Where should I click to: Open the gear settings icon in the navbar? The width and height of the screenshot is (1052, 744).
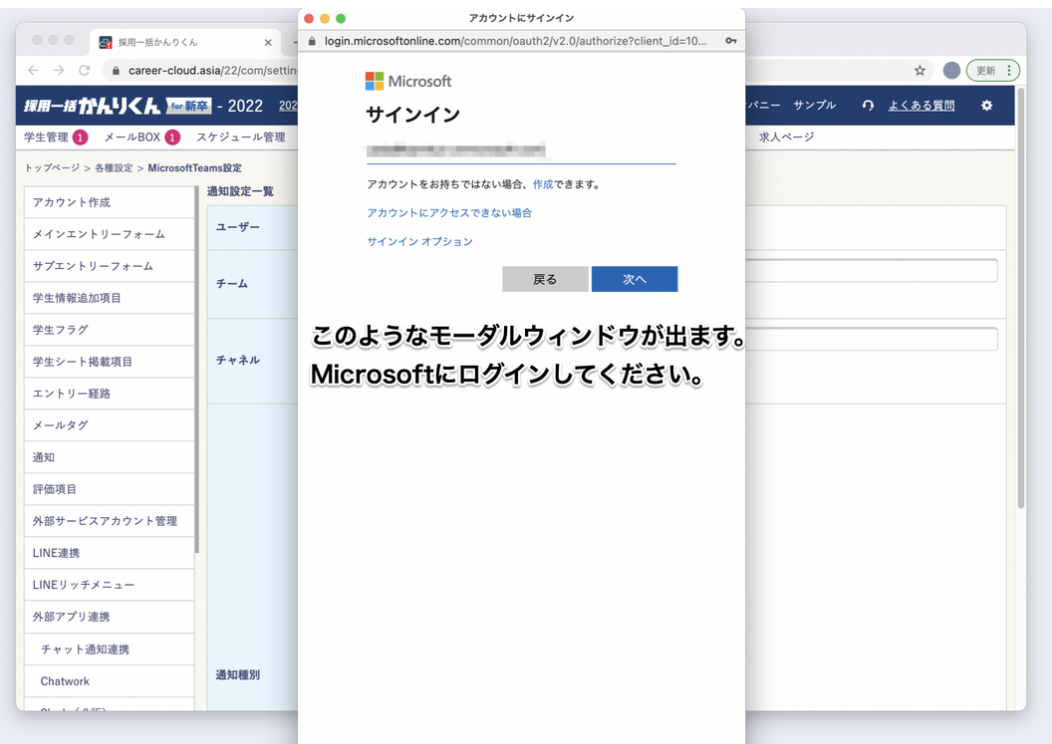(988, 105)
